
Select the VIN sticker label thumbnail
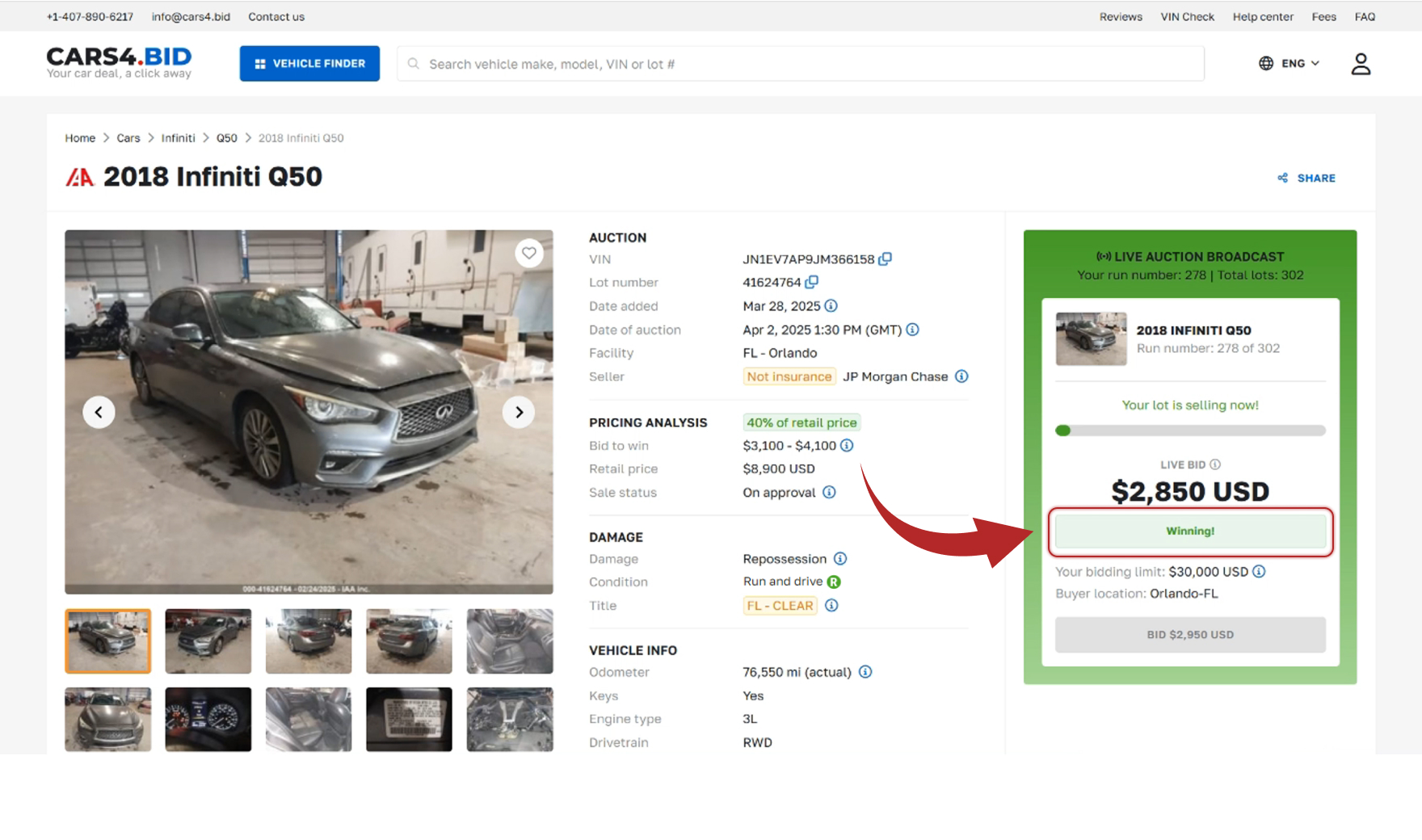pyautogui.click(x=409, y=720)
